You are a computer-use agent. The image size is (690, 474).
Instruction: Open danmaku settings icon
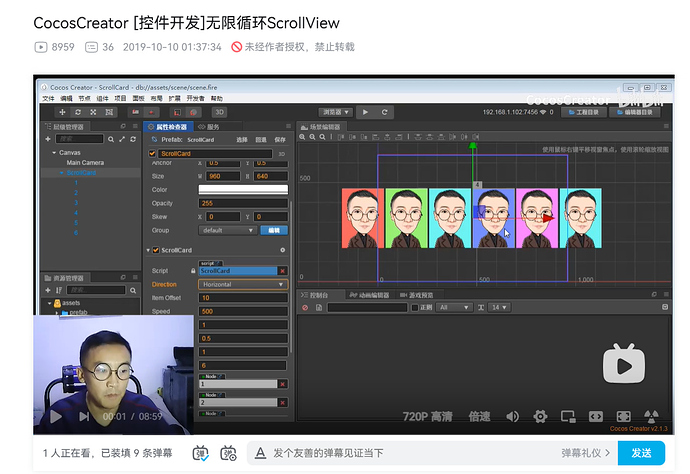228,453
